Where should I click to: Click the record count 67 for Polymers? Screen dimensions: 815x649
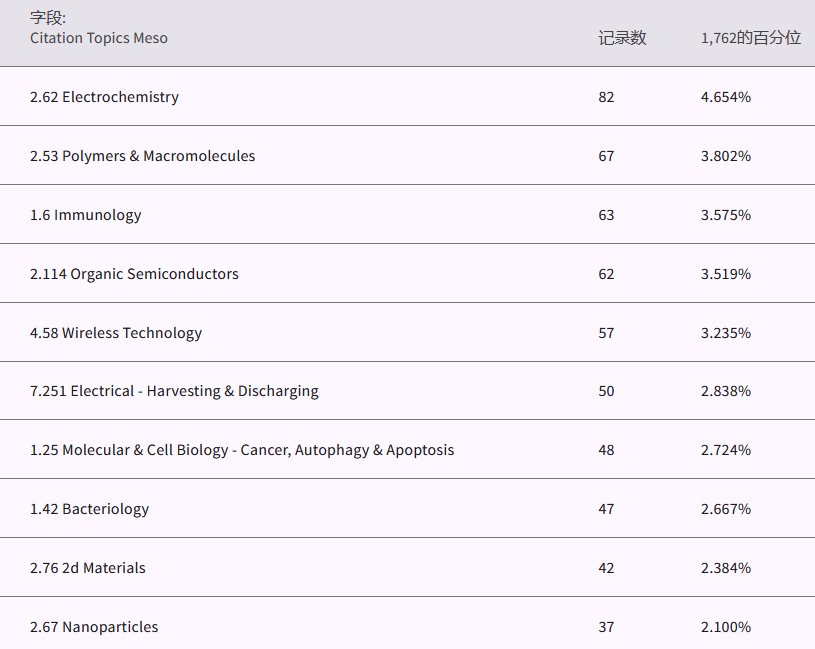pos(606,156)
